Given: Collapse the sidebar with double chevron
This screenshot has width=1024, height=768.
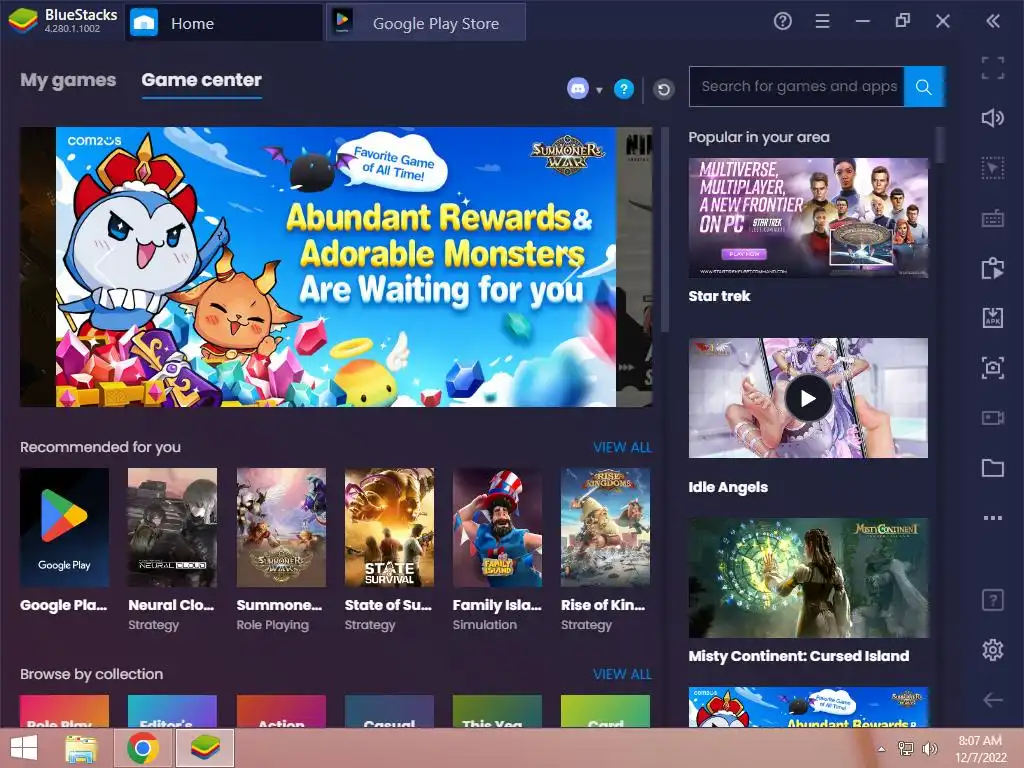Looking at the screenshot, I should point(993,22).
